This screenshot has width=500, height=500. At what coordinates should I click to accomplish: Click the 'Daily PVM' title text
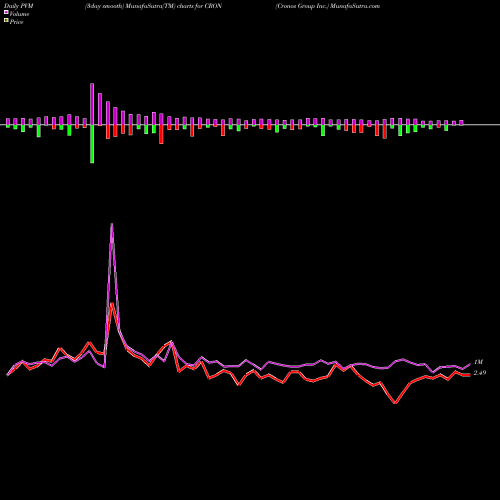[19, 6]
